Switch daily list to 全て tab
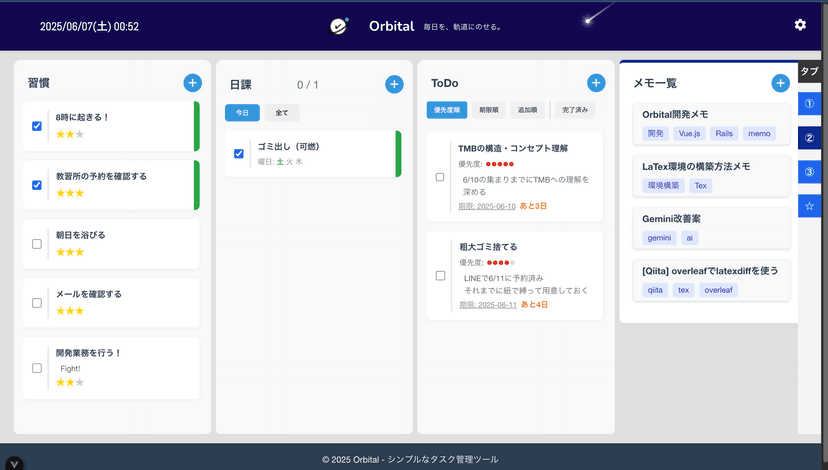 click(282, 113)
